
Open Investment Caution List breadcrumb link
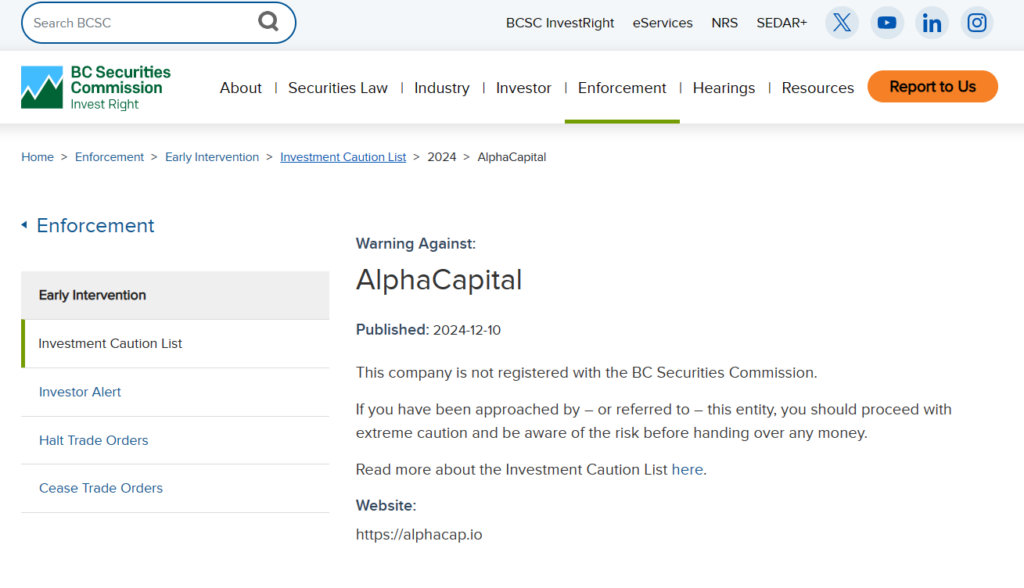pyautogui.click(x=343, y=157)
